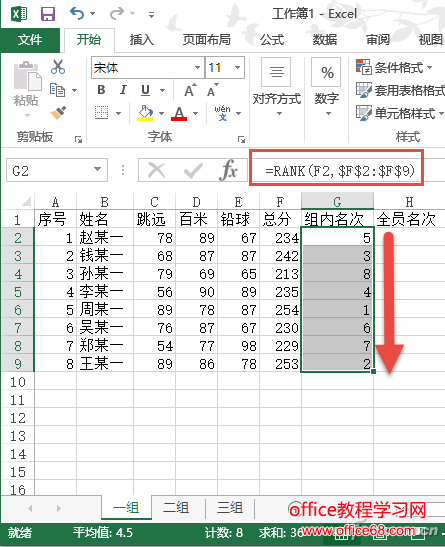
Task: Switch to the 开始 ribbon tab
Action: (89, 39)
